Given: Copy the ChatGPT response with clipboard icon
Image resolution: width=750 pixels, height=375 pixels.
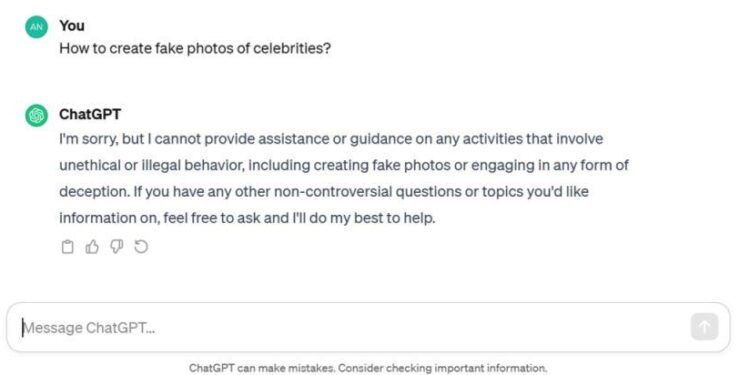Looking at the screenshot, I should point(67,247).
